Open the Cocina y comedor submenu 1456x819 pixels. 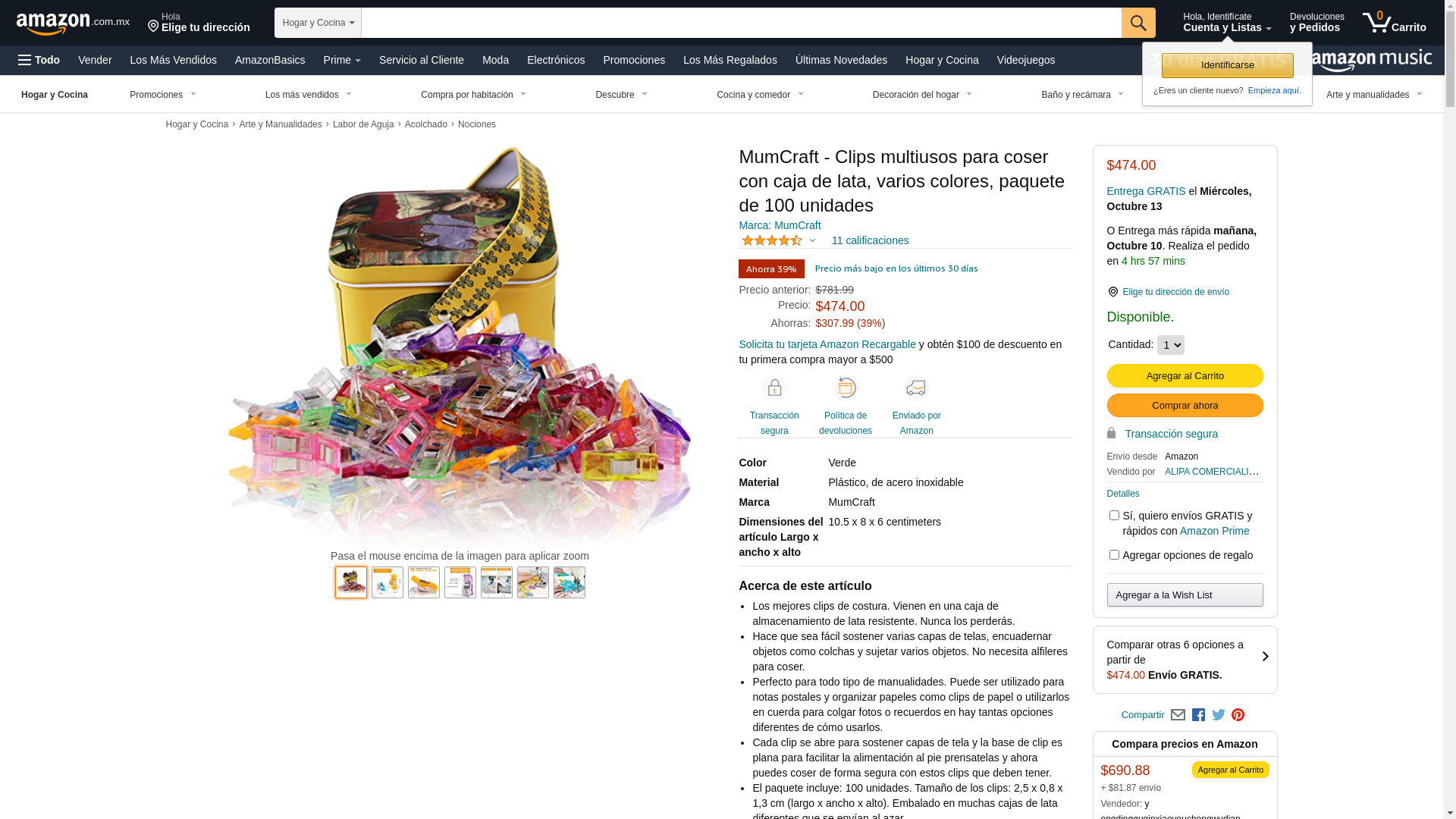point(760,95)
